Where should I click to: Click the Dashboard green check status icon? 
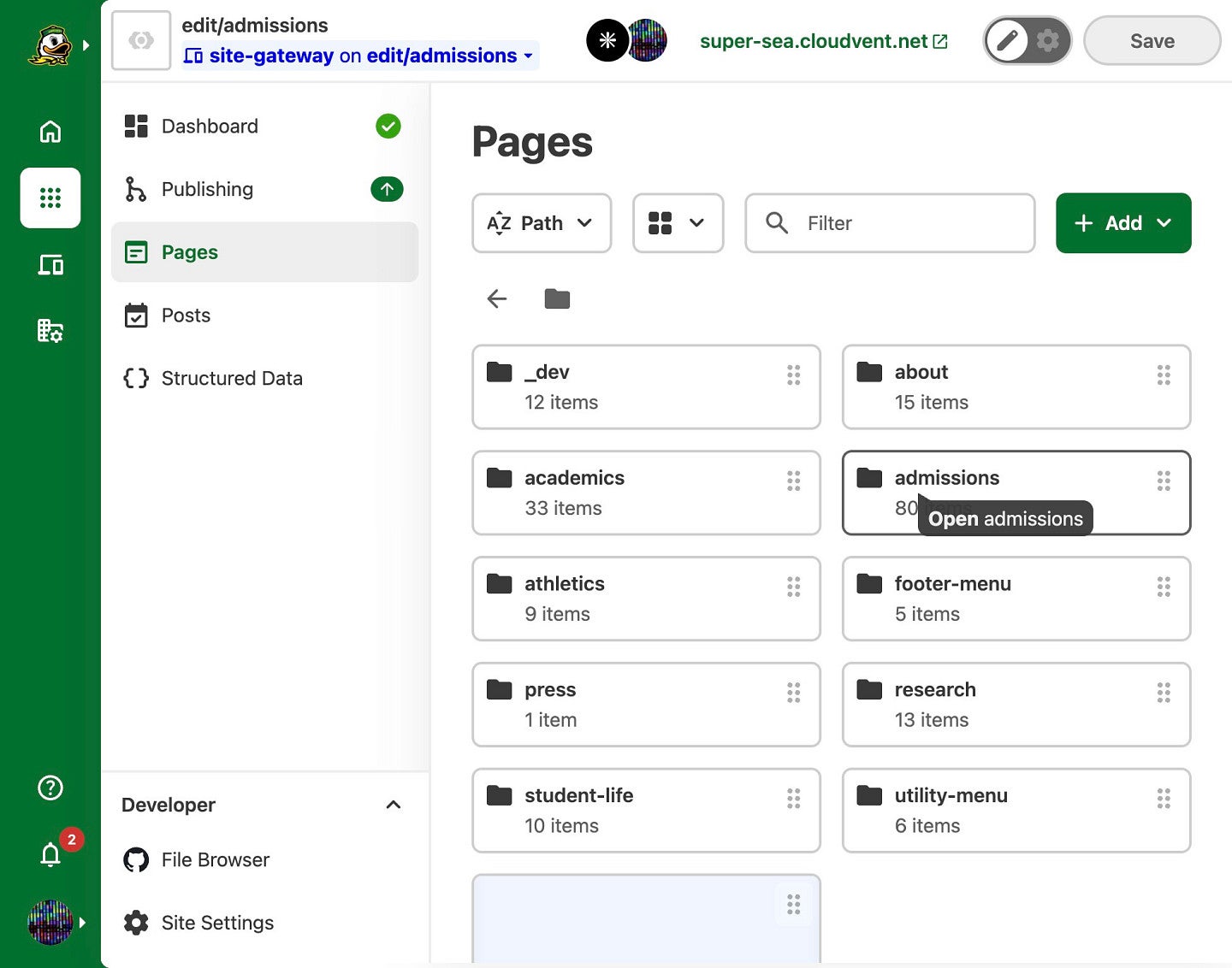[x=388, y=126]
